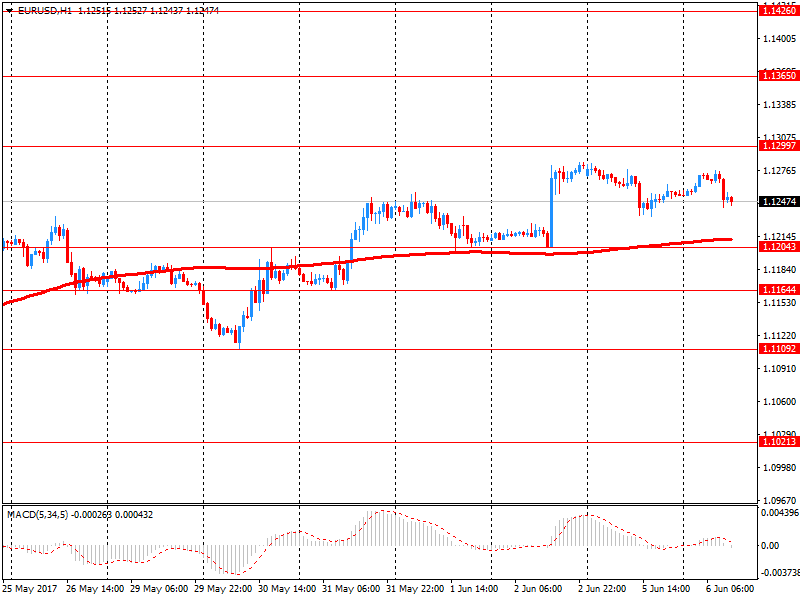
Task: Click the 1.11530 price scale value
Action: point(780,303)
